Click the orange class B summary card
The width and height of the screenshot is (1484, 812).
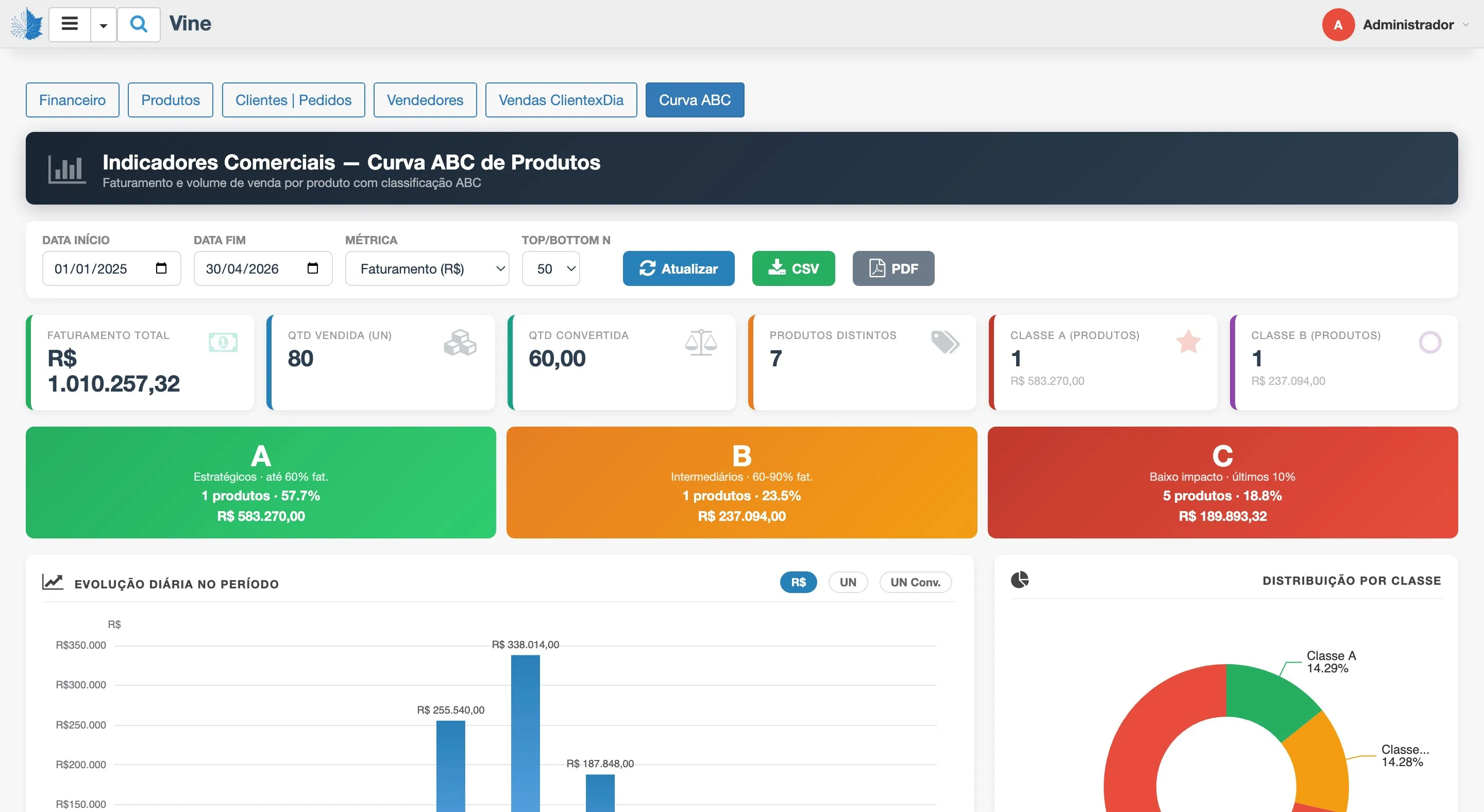click(742, 483)
